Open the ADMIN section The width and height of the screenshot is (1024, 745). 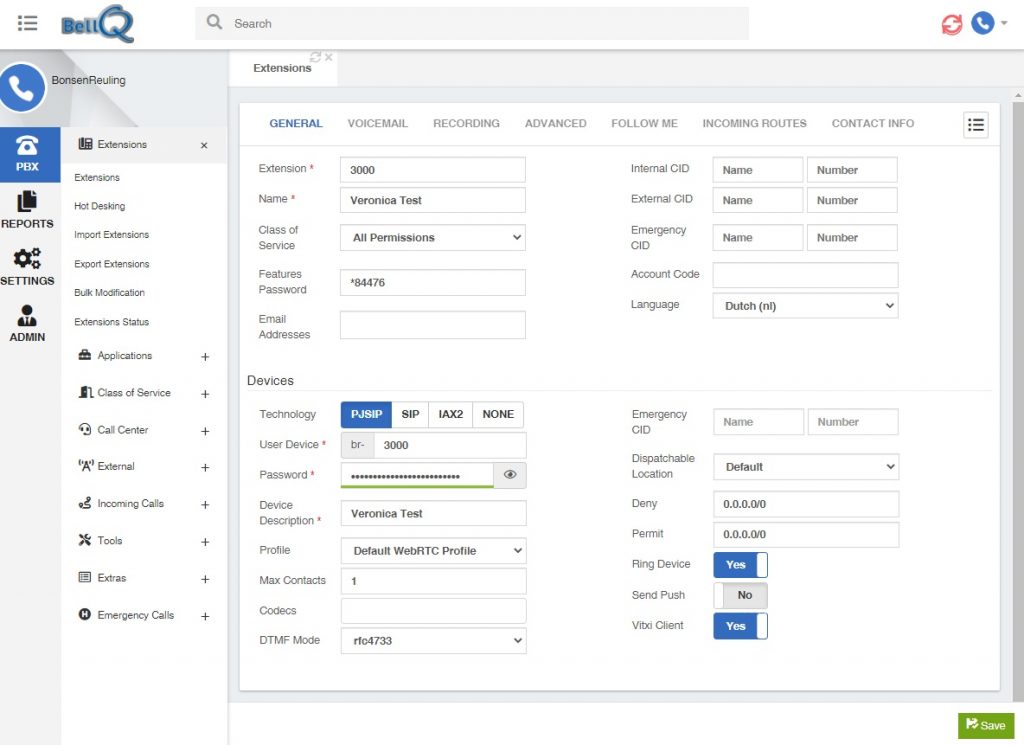(27, 324)
